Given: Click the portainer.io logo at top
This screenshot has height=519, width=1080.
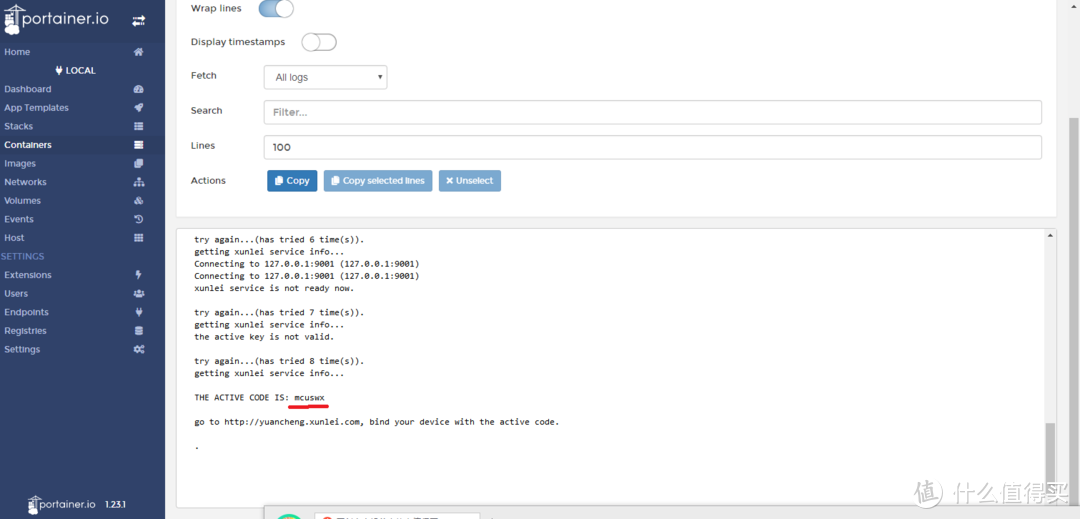Looking at the screenshot, I should pos(56,19).
